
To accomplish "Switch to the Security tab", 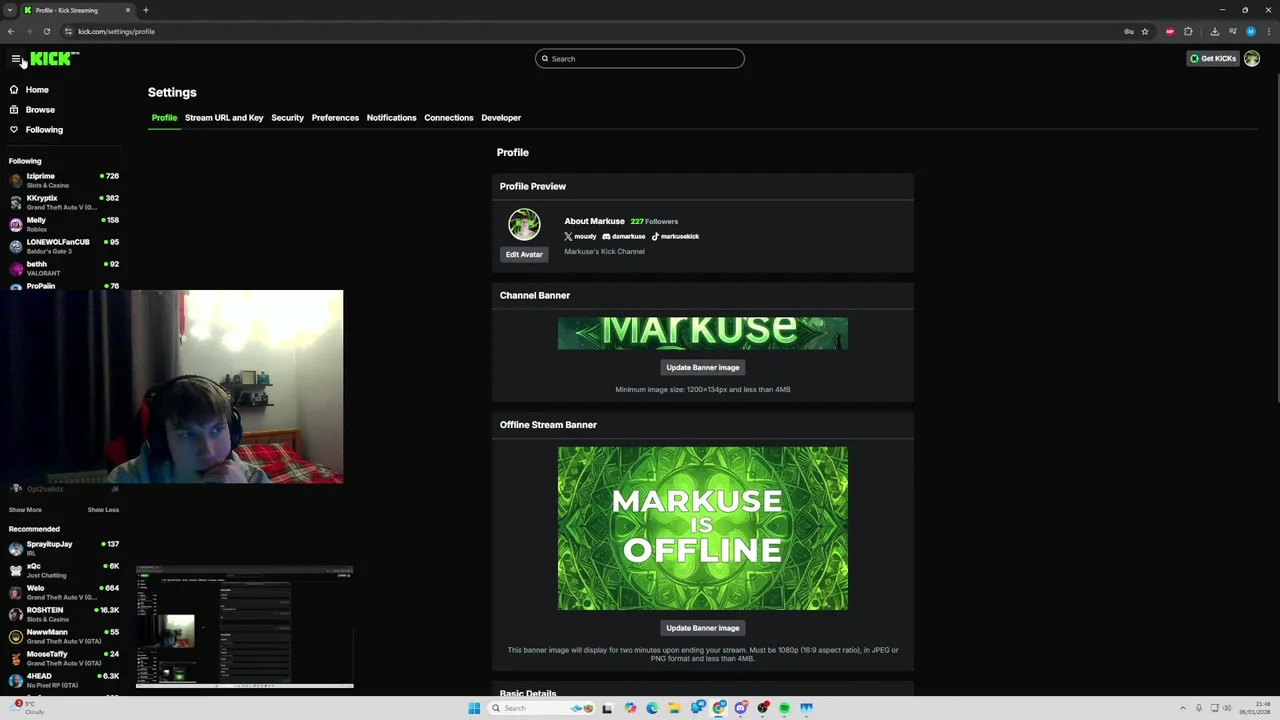I will coord(287,118).
